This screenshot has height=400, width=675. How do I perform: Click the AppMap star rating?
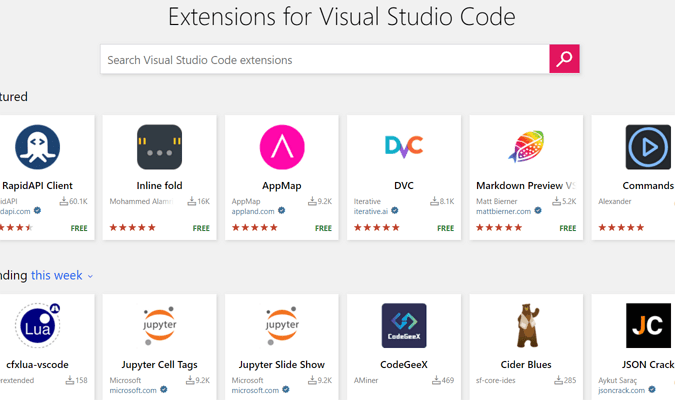point(254,227)
